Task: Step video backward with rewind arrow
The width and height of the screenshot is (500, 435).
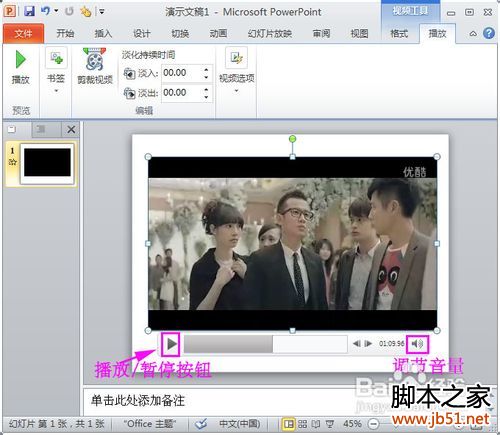Action: [357, 343]
